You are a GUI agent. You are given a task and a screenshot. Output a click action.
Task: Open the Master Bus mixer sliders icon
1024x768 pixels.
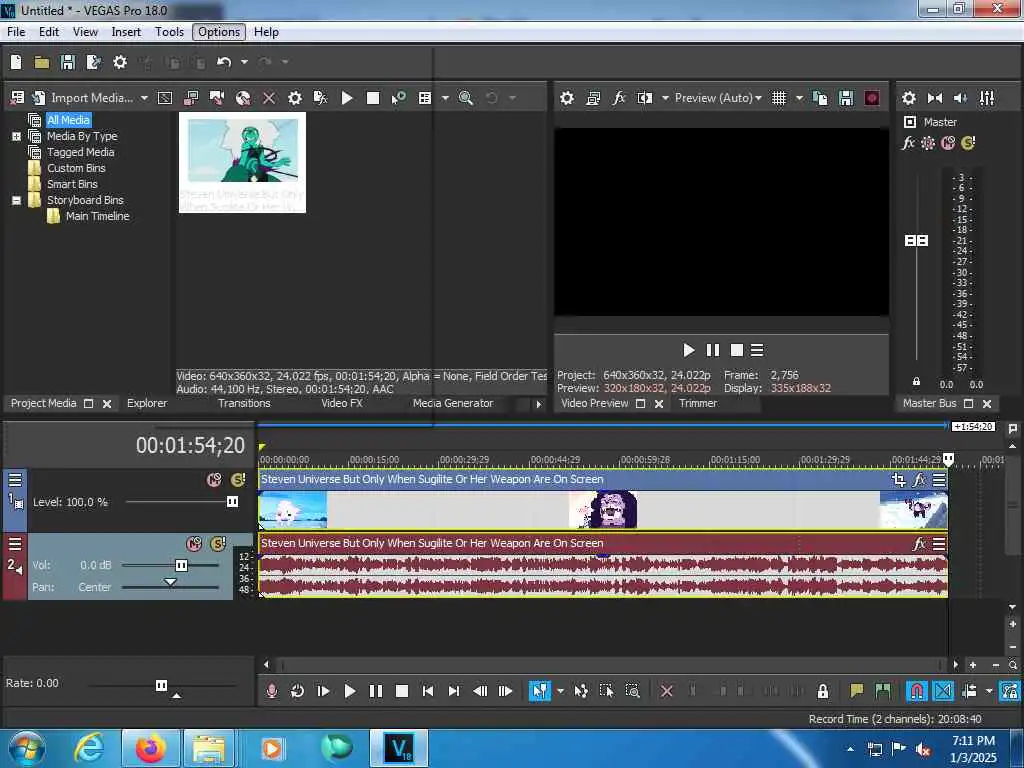987,98
